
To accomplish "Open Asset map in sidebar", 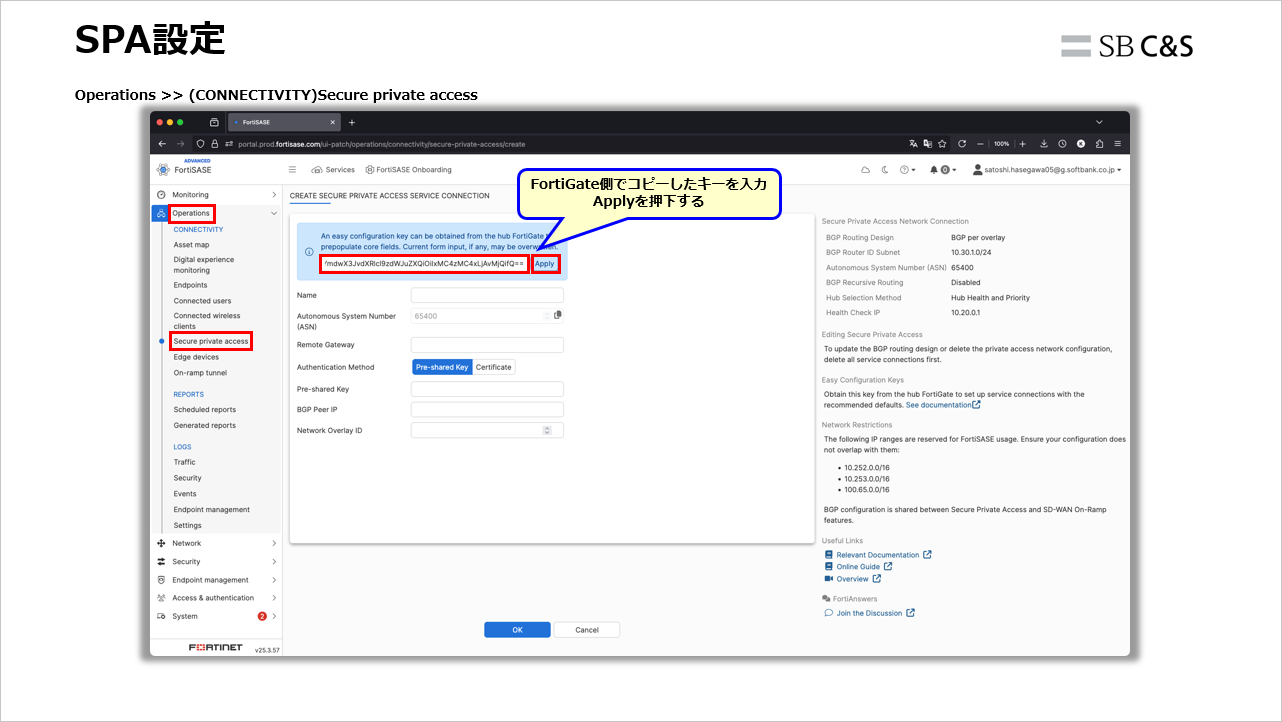I will pyautogui.click(x=191, y=245).
